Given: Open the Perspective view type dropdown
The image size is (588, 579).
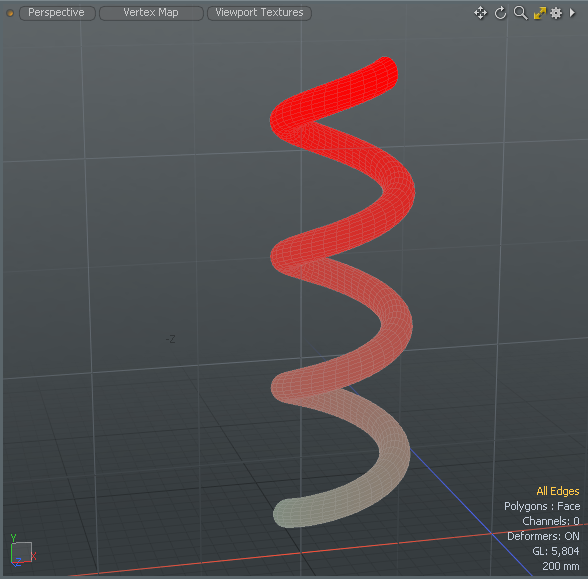Looking at the screenshot, I should coord(57,13).
